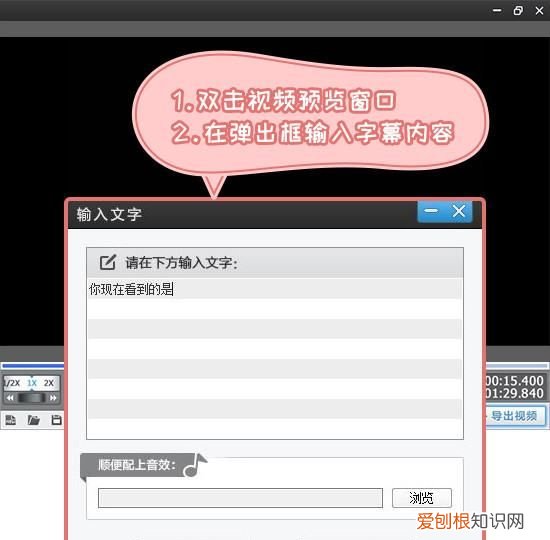Click the jog shuttle between the arrow buttons
Screen dimensions: 550x540
(x=32, y=398)
